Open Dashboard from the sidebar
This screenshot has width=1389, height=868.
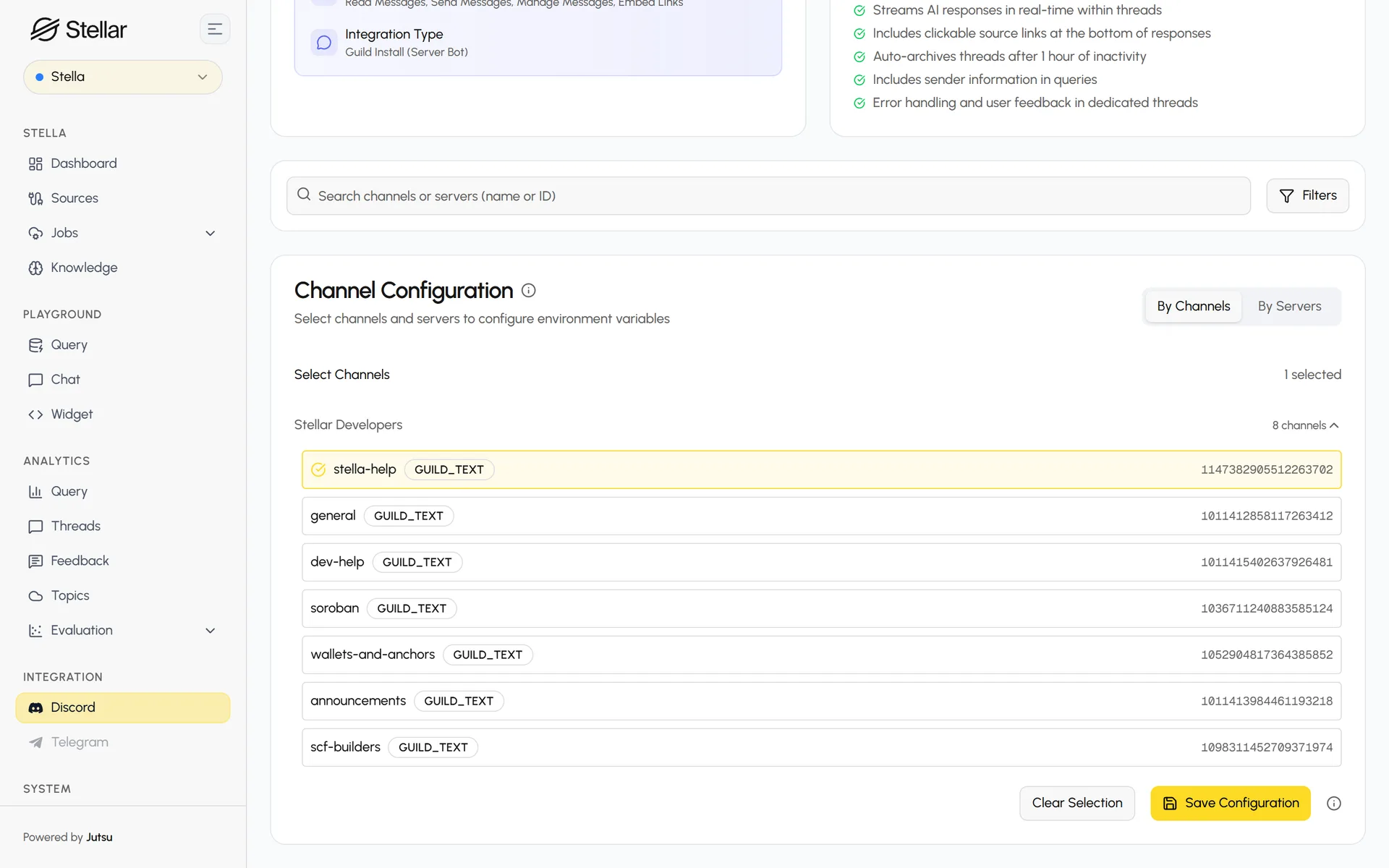click(123, 163)
